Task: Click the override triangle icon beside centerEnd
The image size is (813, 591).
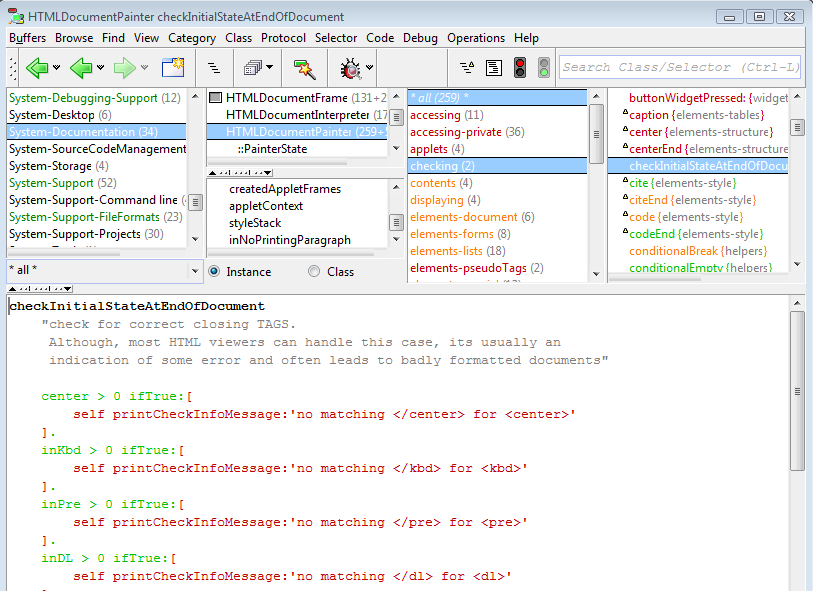Action: pos(625,146)
